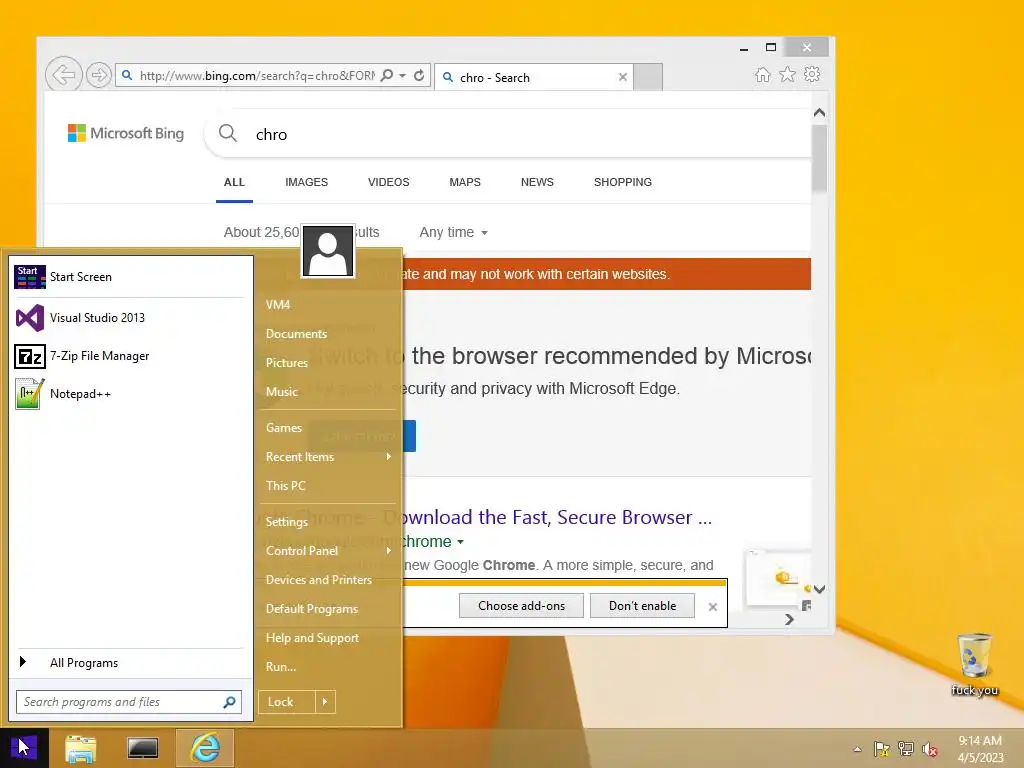Click the 'Don't enable' button

[642, 605]
